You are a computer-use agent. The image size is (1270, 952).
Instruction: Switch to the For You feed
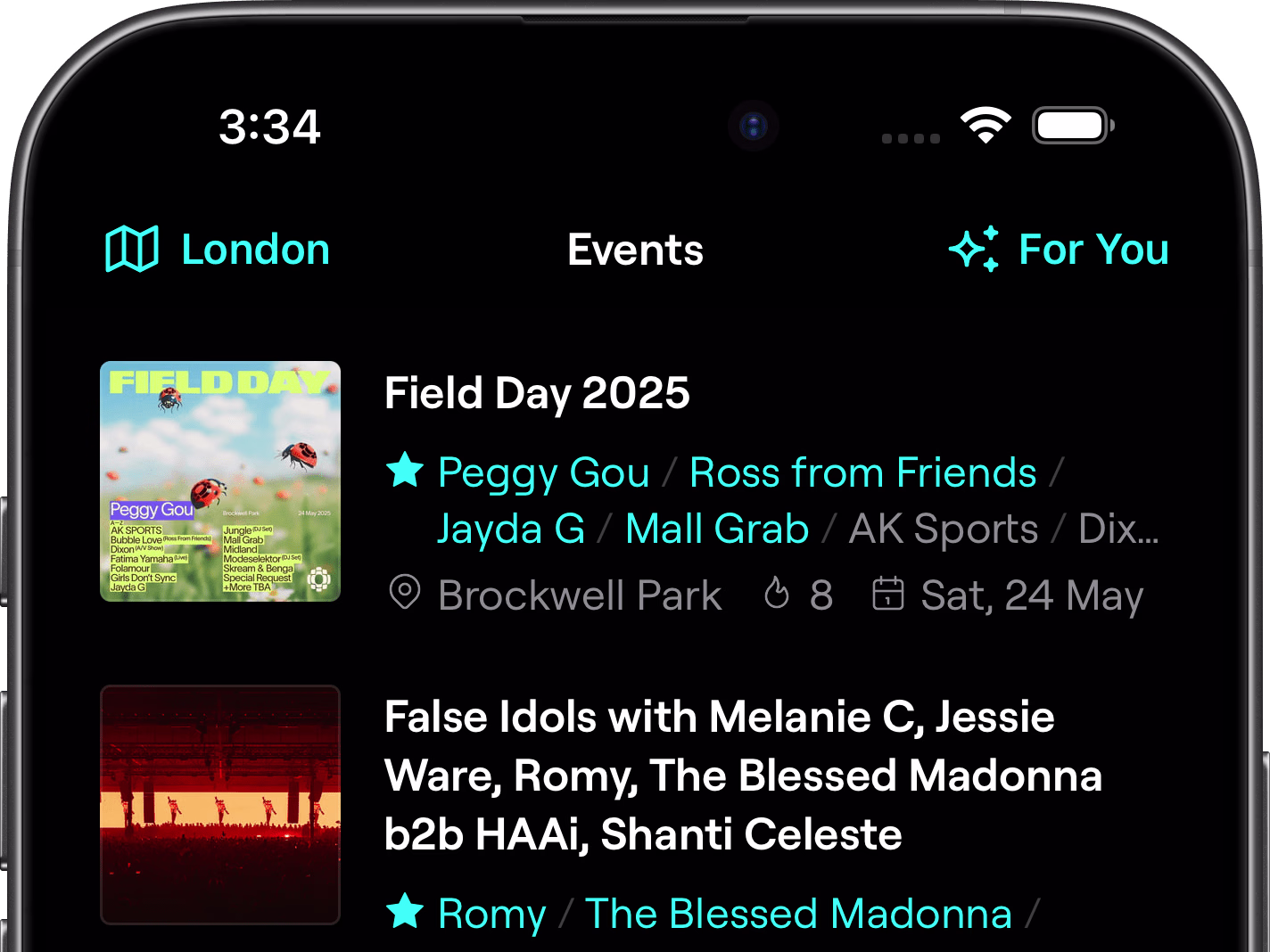1093,250
